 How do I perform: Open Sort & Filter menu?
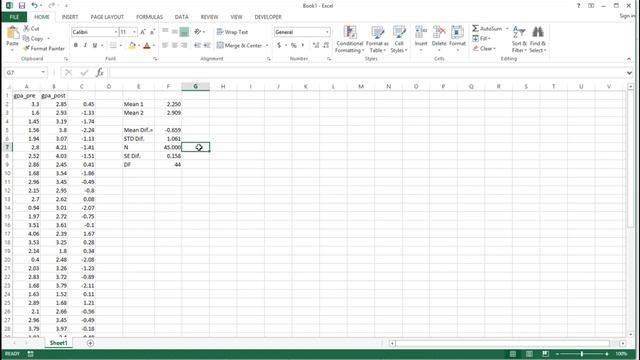click(519, 39)
